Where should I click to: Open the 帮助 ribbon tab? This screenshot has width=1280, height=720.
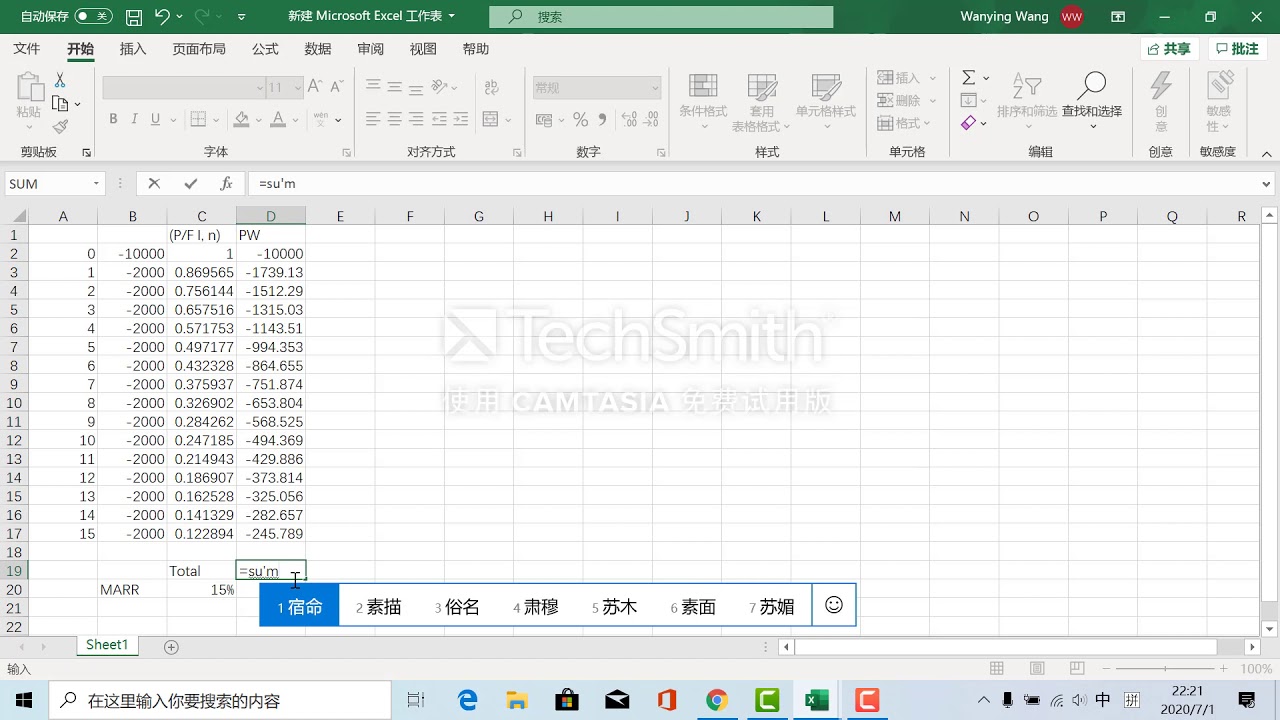[x=476, y=49]
